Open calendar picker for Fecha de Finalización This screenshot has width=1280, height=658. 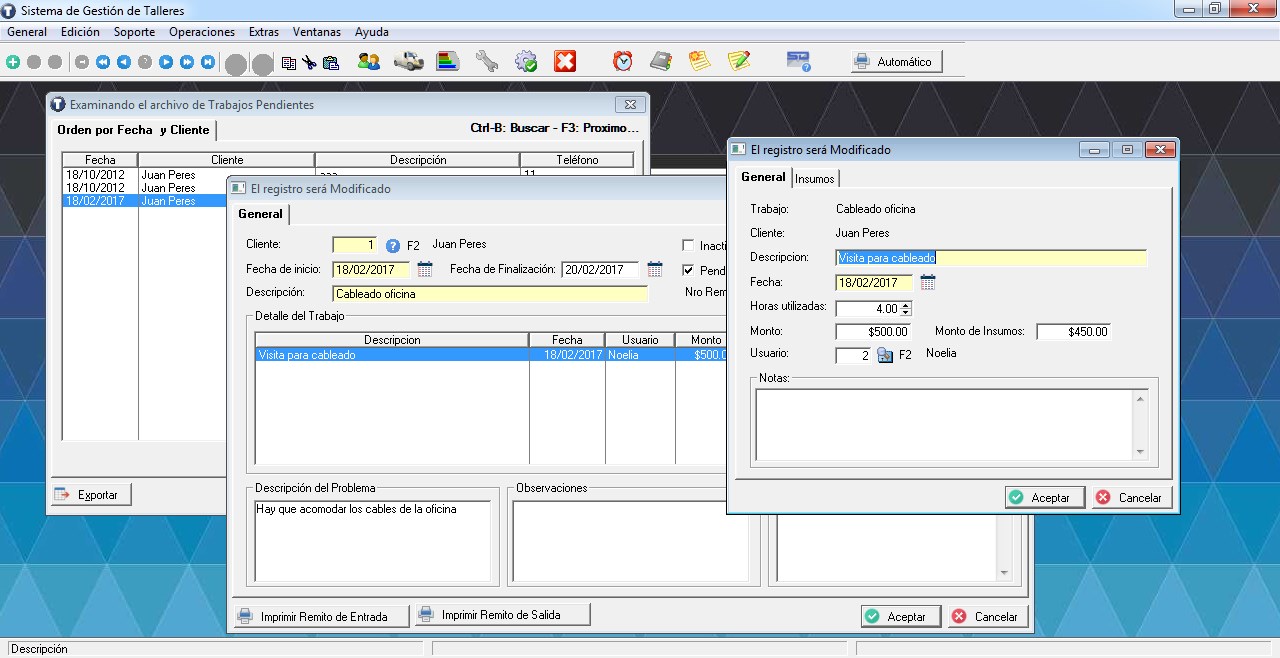655,269
